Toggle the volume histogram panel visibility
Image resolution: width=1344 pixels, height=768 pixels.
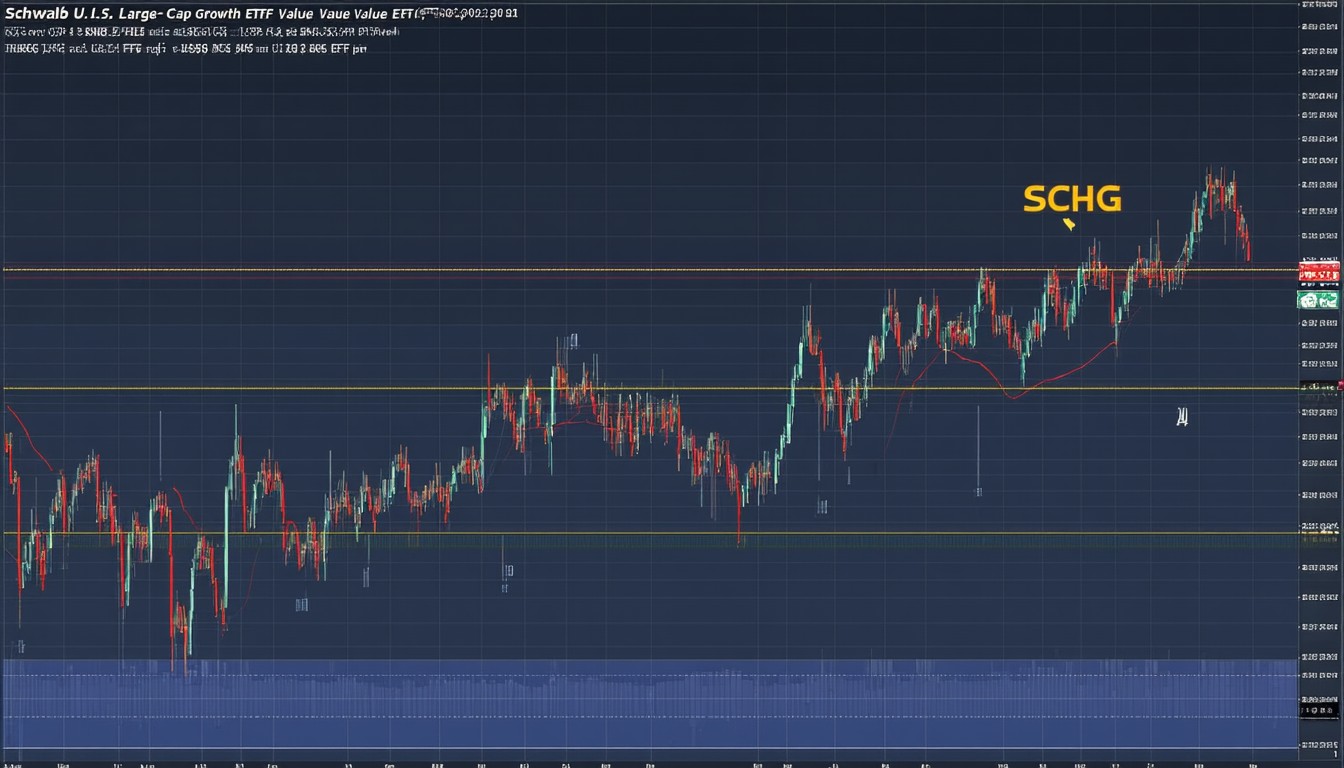[x=670, y=700]
